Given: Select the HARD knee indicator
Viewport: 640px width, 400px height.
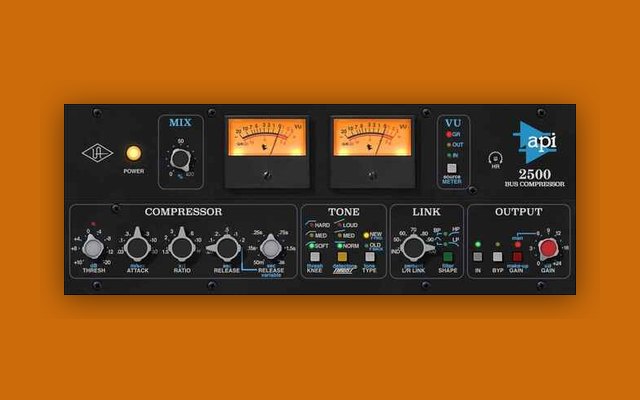Looking at the screenshot, I should [311, 225].
